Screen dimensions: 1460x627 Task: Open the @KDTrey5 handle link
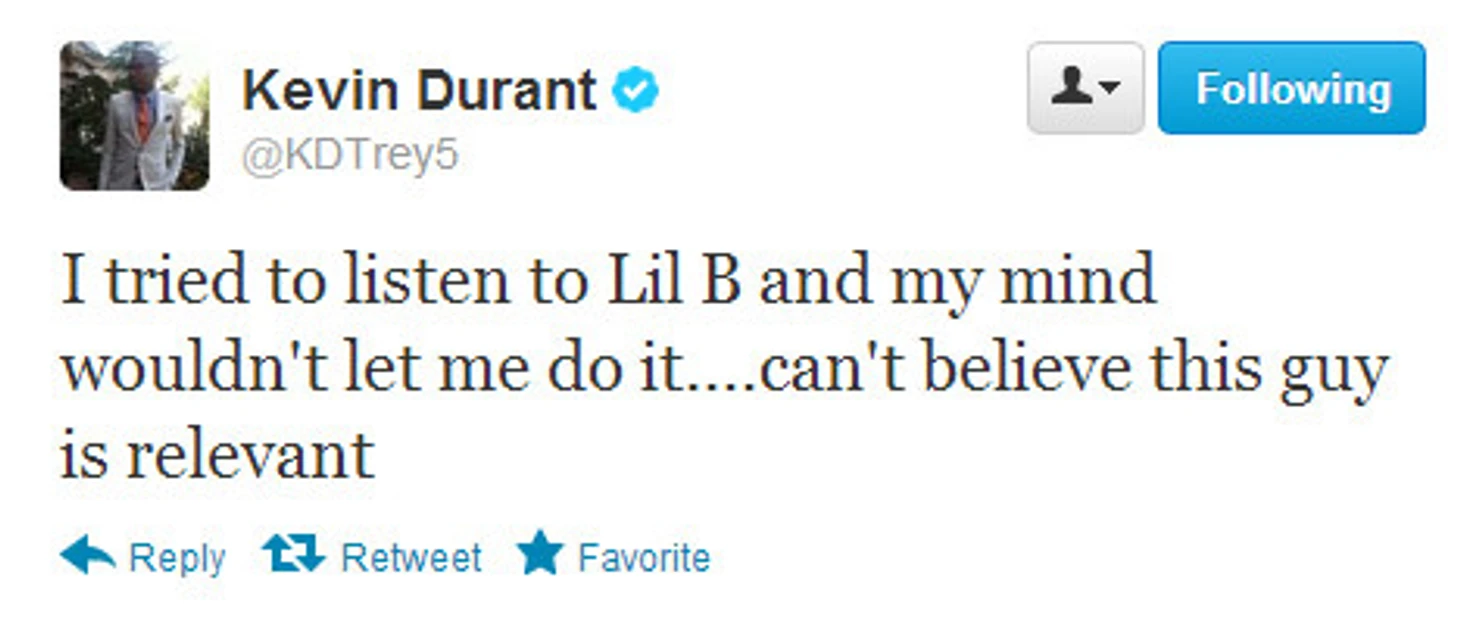[349, 157]
